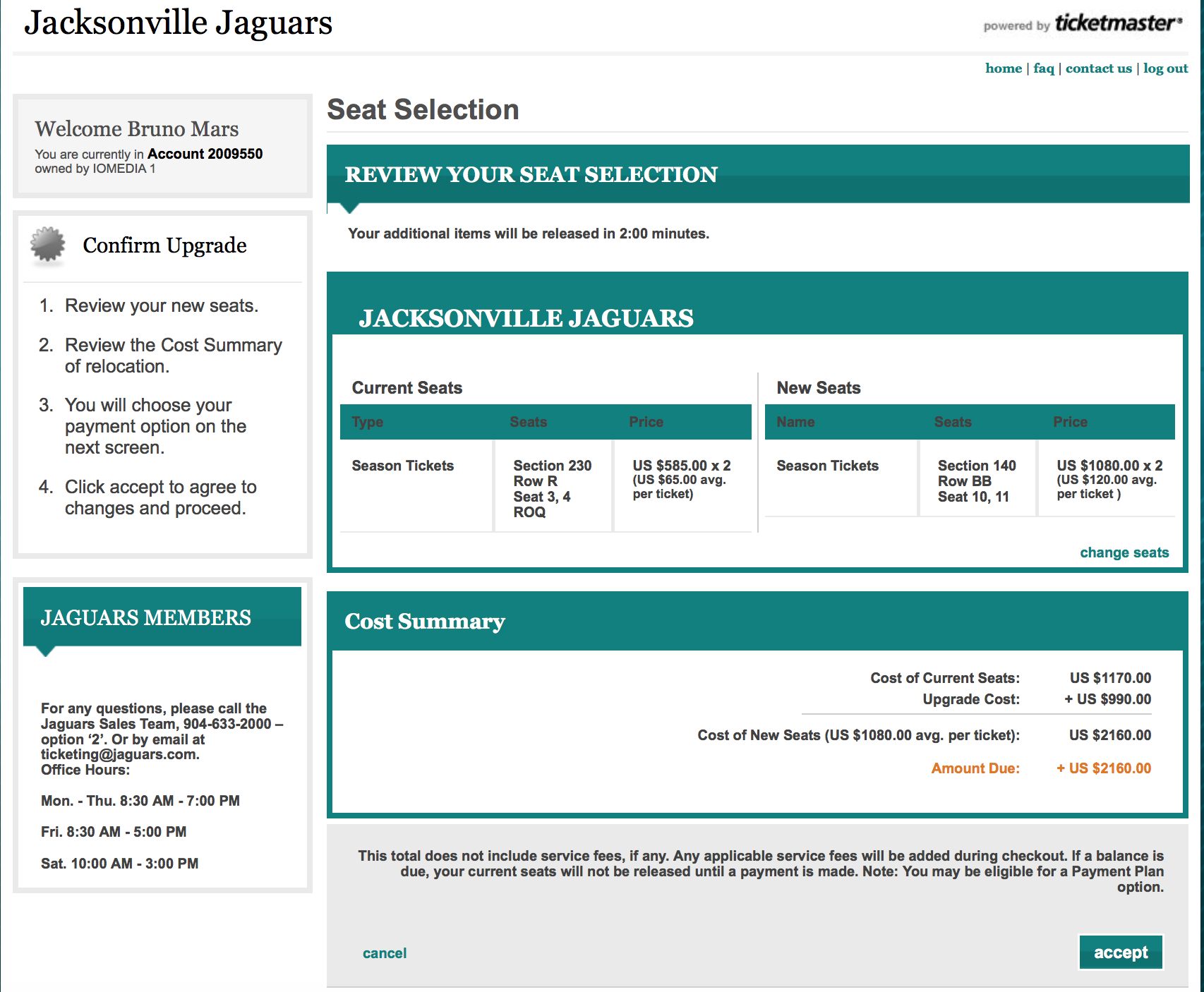Click the service fees disclaimer note

click(761, 871)
